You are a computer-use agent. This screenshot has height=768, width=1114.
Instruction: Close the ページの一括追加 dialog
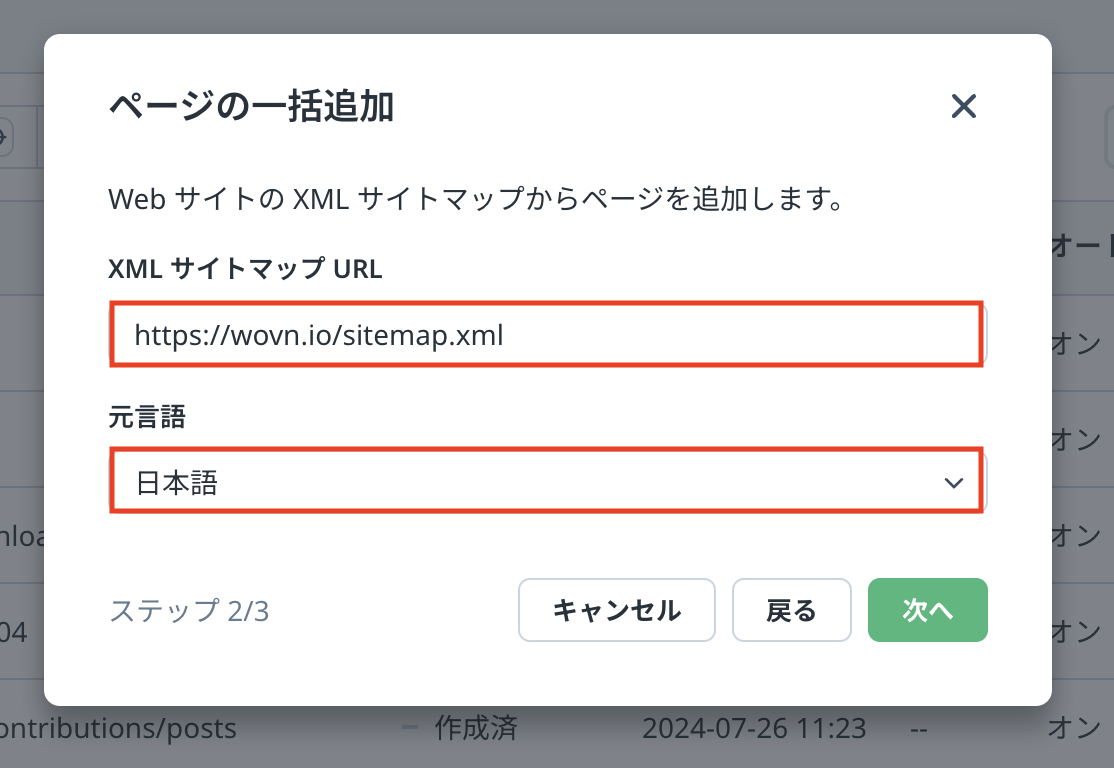click(963, 106)
